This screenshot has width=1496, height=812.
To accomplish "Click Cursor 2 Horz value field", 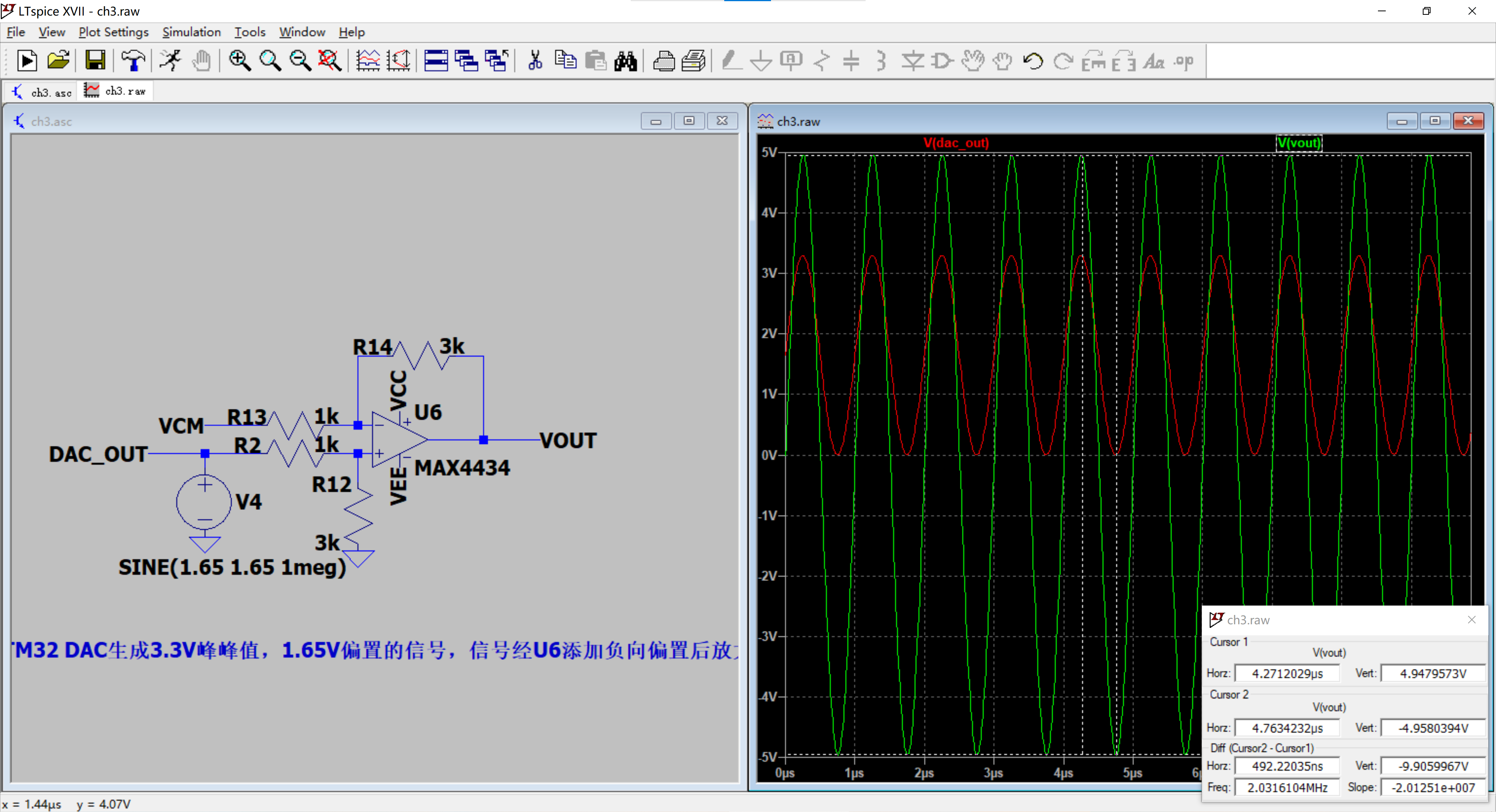I will coord(1287,728).
